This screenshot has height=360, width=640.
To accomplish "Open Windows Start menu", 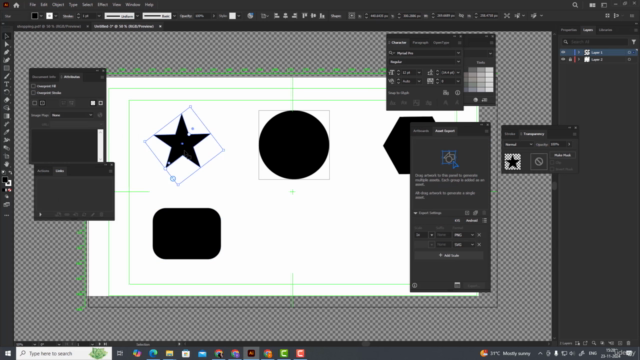I will point(8,353).
